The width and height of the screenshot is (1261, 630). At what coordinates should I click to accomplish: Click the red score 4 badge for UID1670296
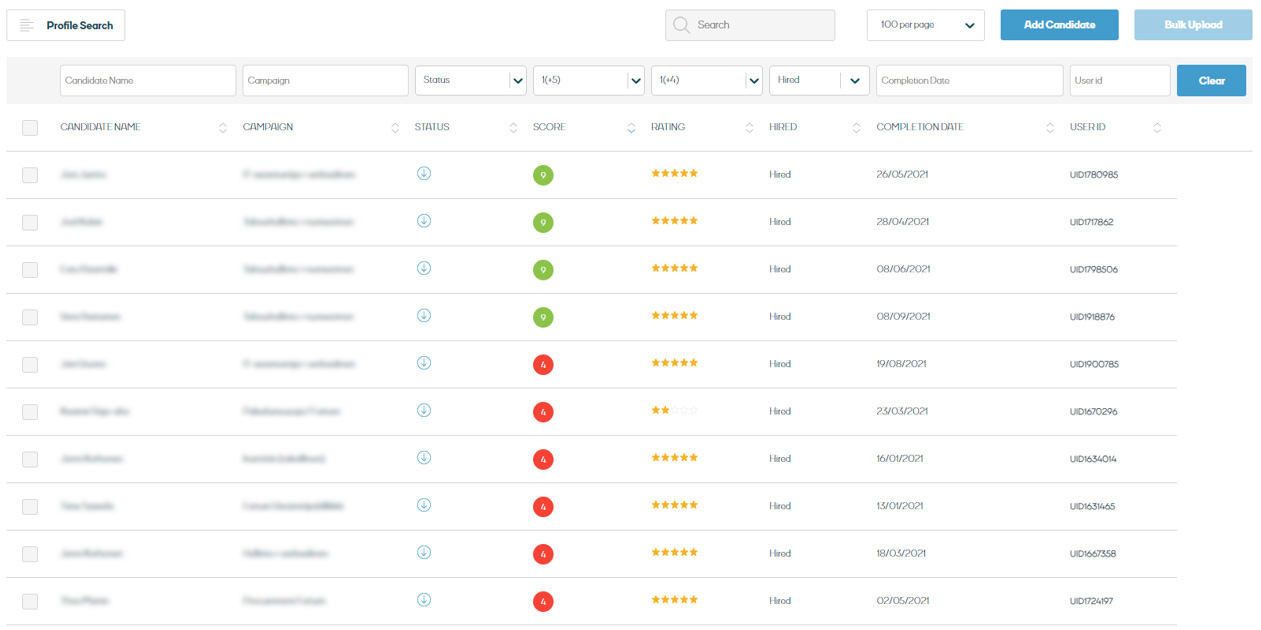click(543, 412)
